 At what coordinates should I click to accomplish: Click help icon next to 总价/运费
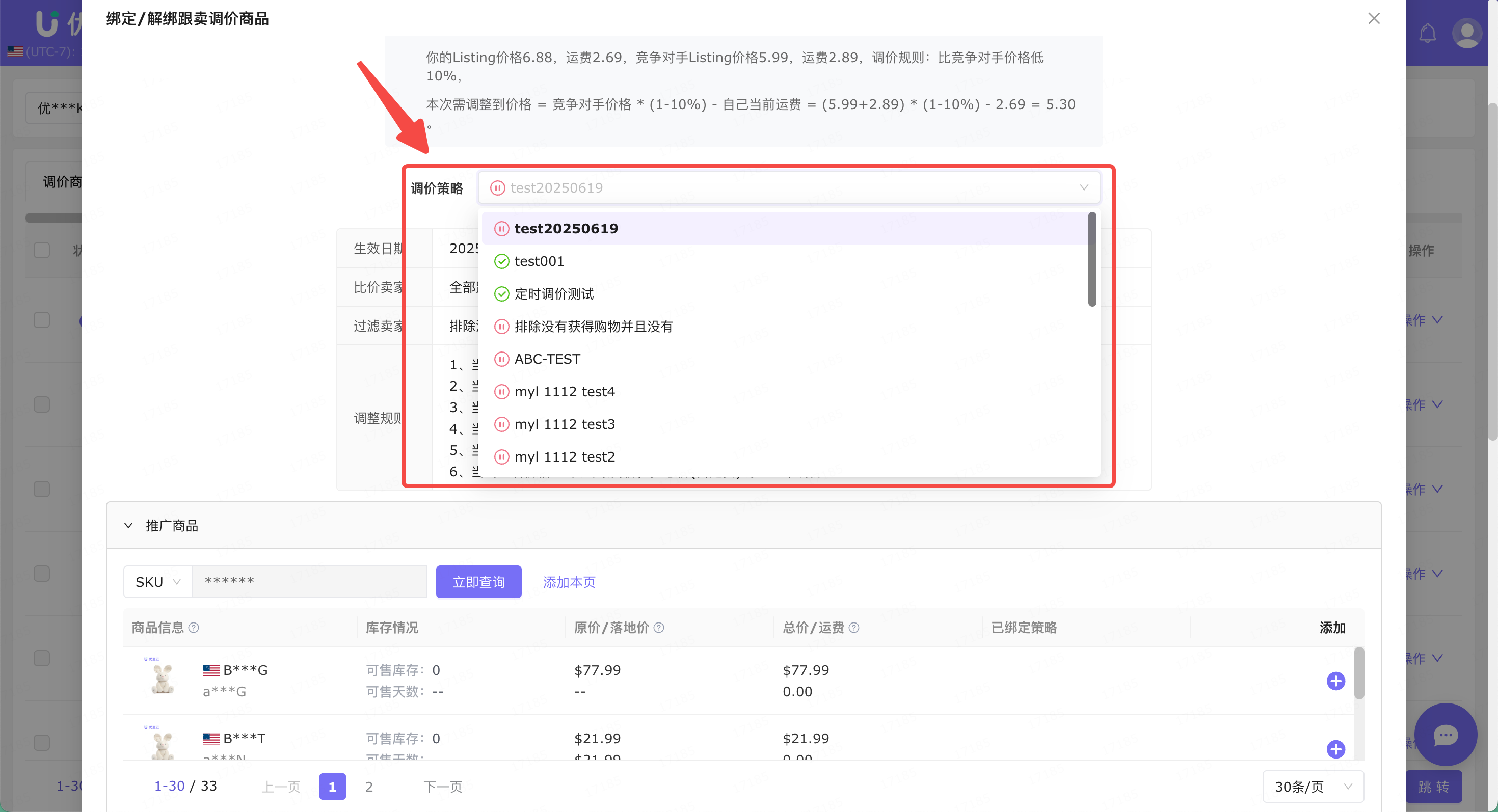pyautogui.click(x=853, y=628)
